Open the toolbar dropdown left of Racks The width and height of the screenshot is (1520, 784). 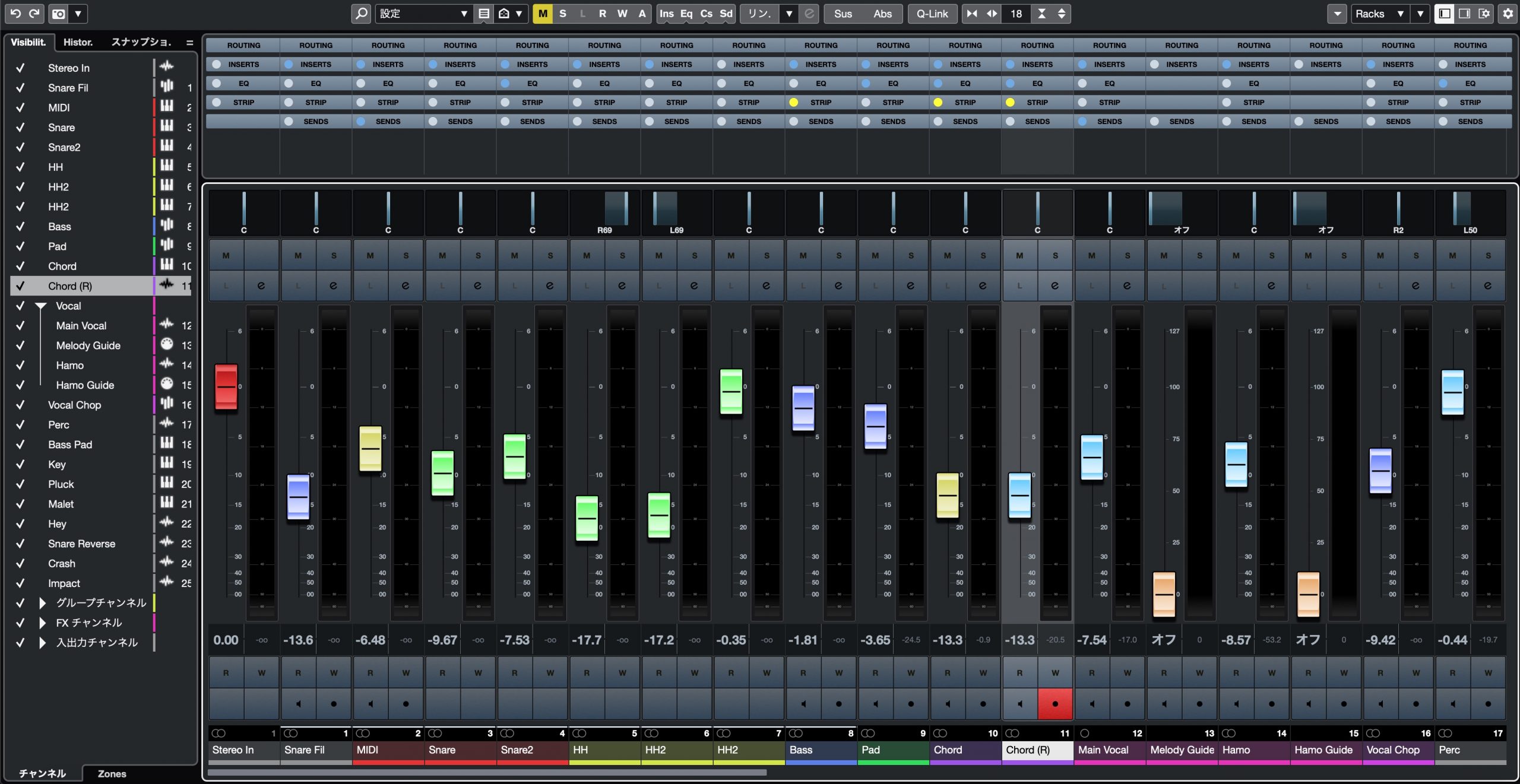click(x=1337, y=13)
